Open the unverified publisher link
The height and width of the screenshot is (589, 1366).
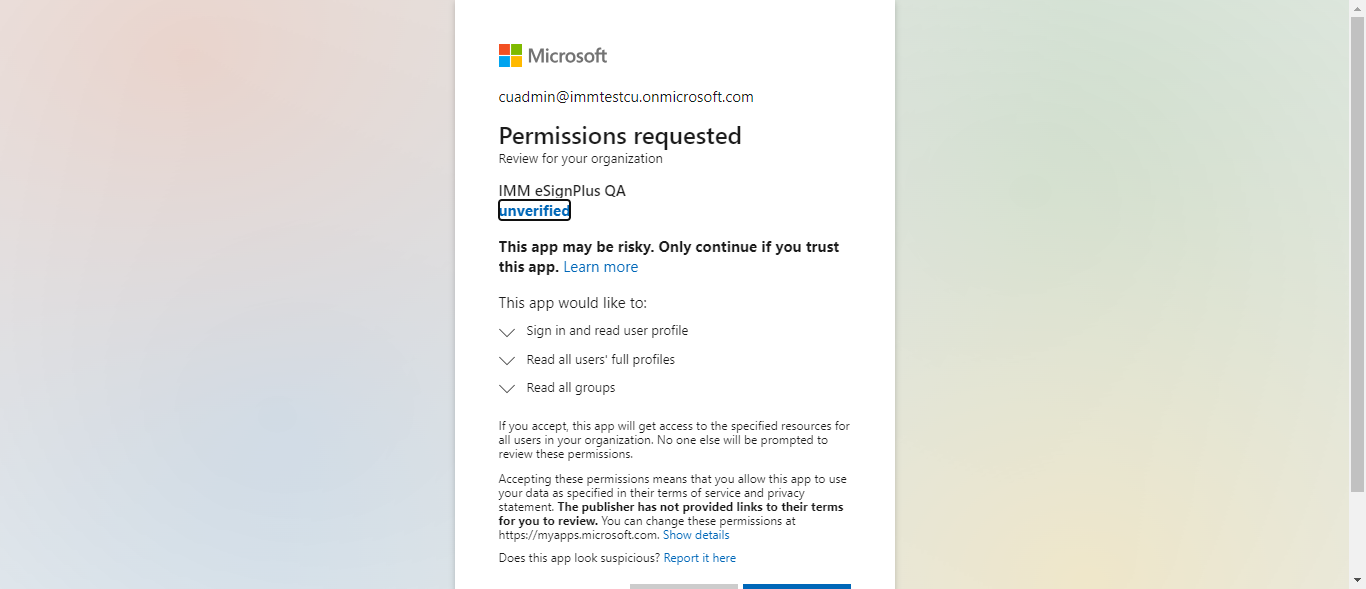(534, 210)
